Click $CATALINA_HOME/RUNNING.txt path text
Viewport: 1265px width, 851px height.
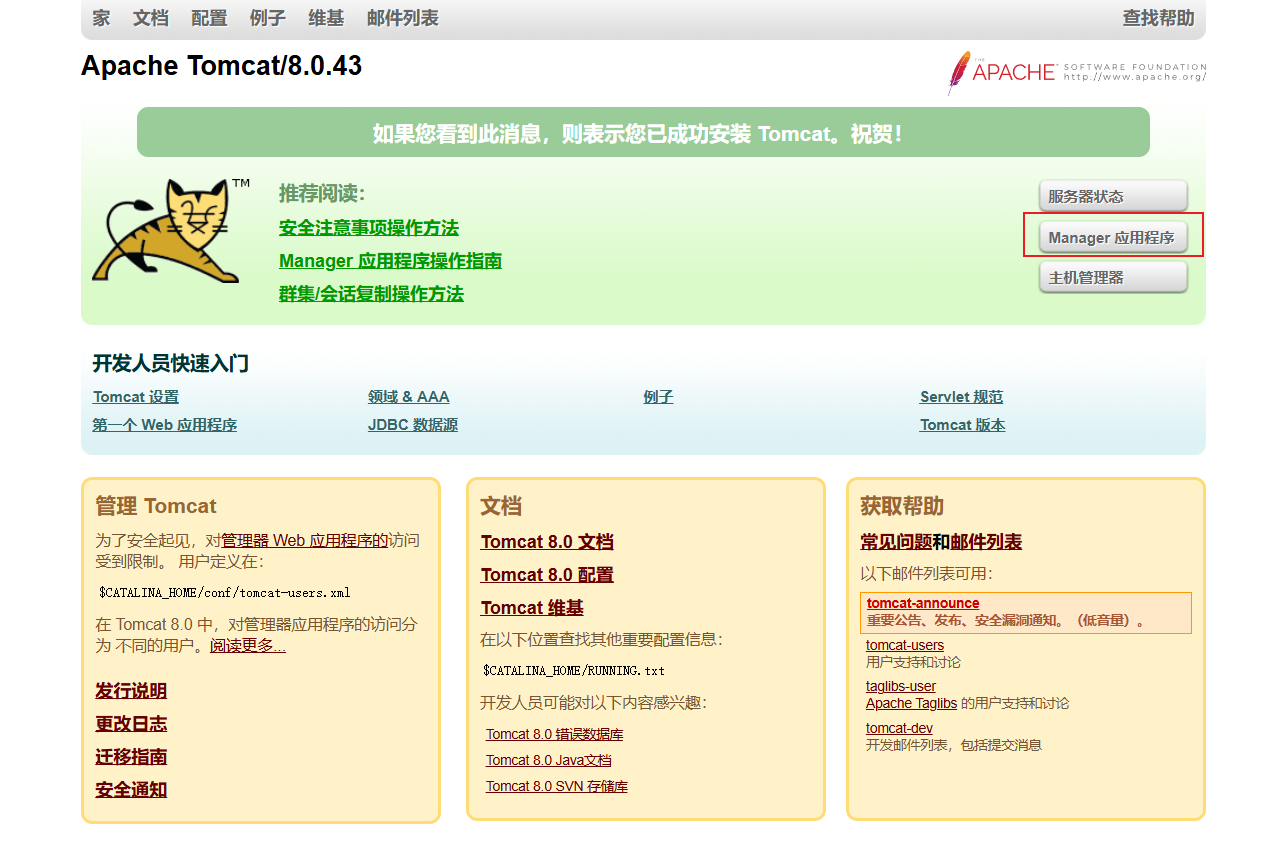pyautogui.click(x=574, y=670)
